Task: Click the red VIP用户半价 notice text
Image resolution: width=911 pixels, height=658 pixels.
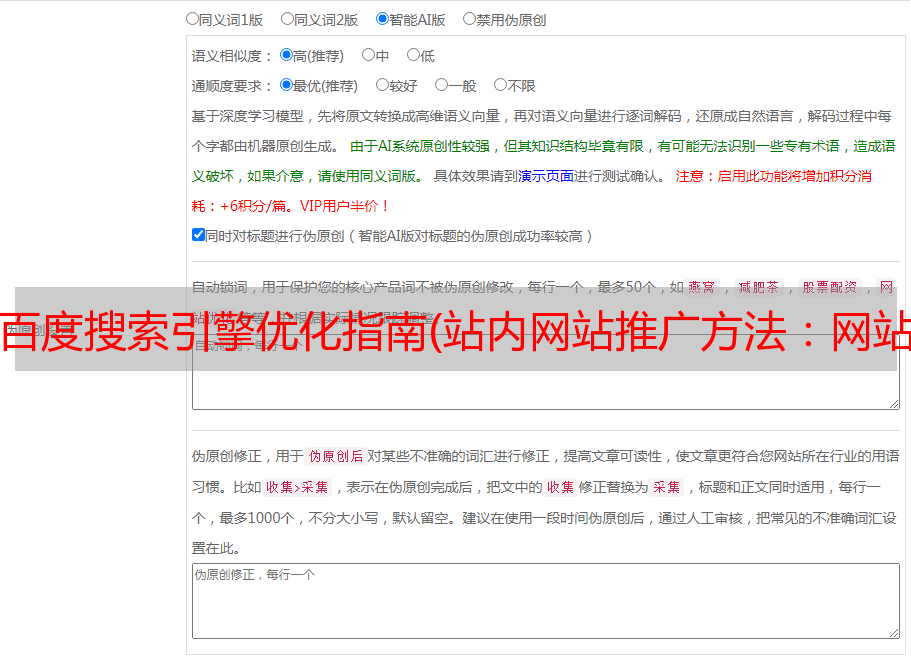Action: pos(345,206)
